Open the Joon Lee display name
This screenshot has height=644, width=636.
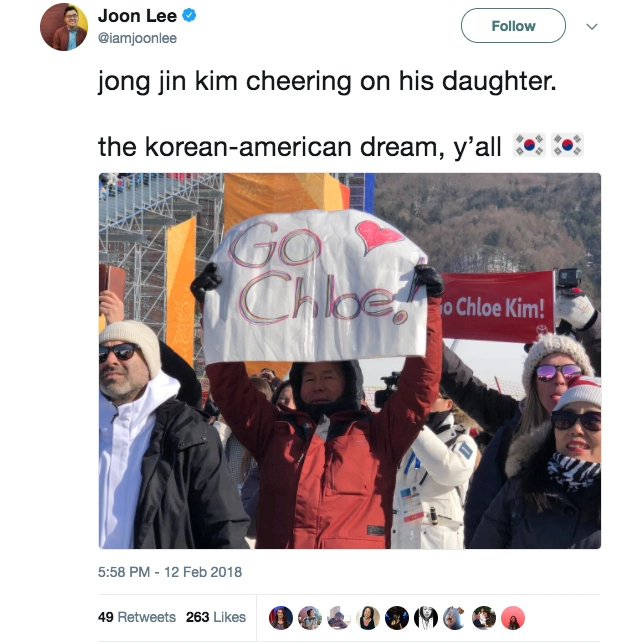tap(138, 16)
